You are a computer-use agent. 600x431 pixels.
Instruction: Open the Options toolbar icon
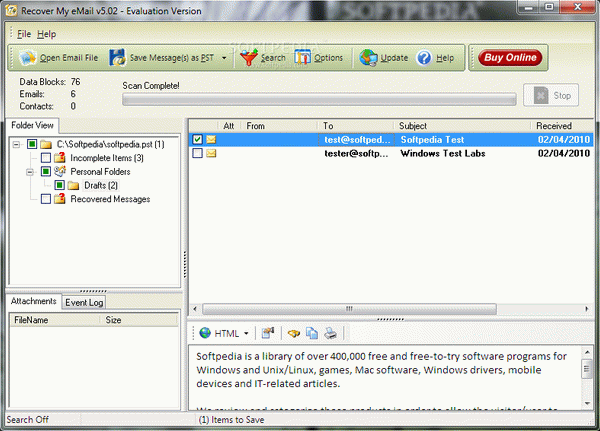tap(303, 58)
